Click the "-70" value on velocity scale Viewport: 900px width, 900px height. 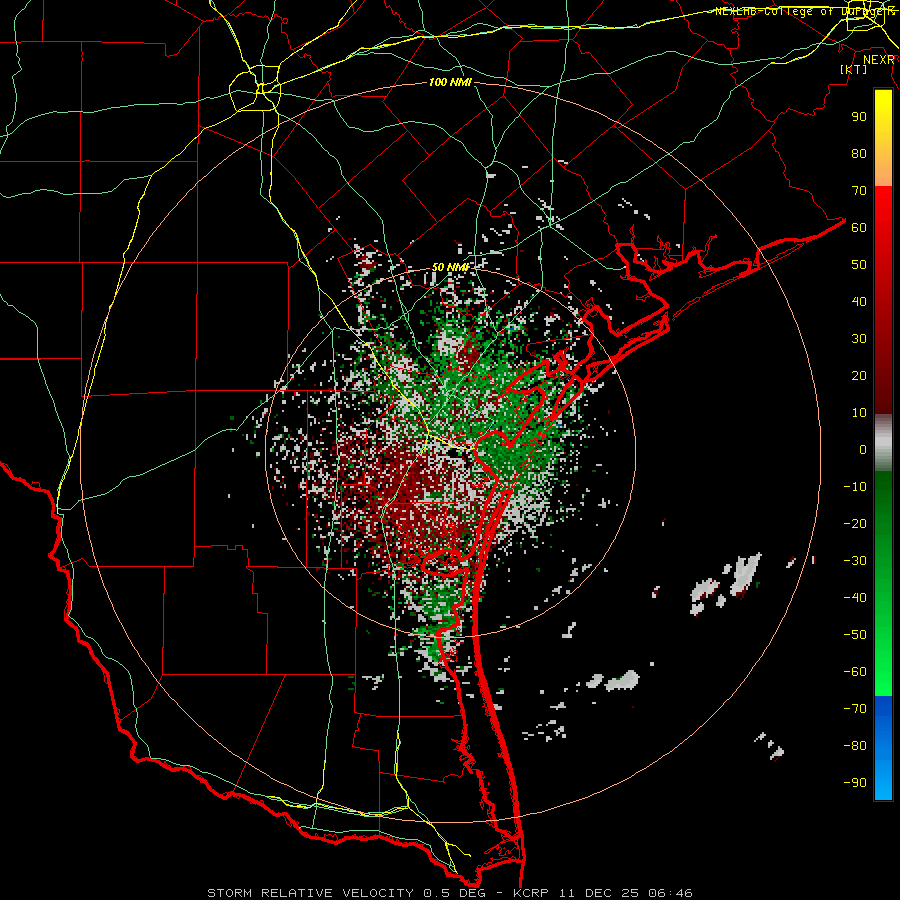[855, 708]
